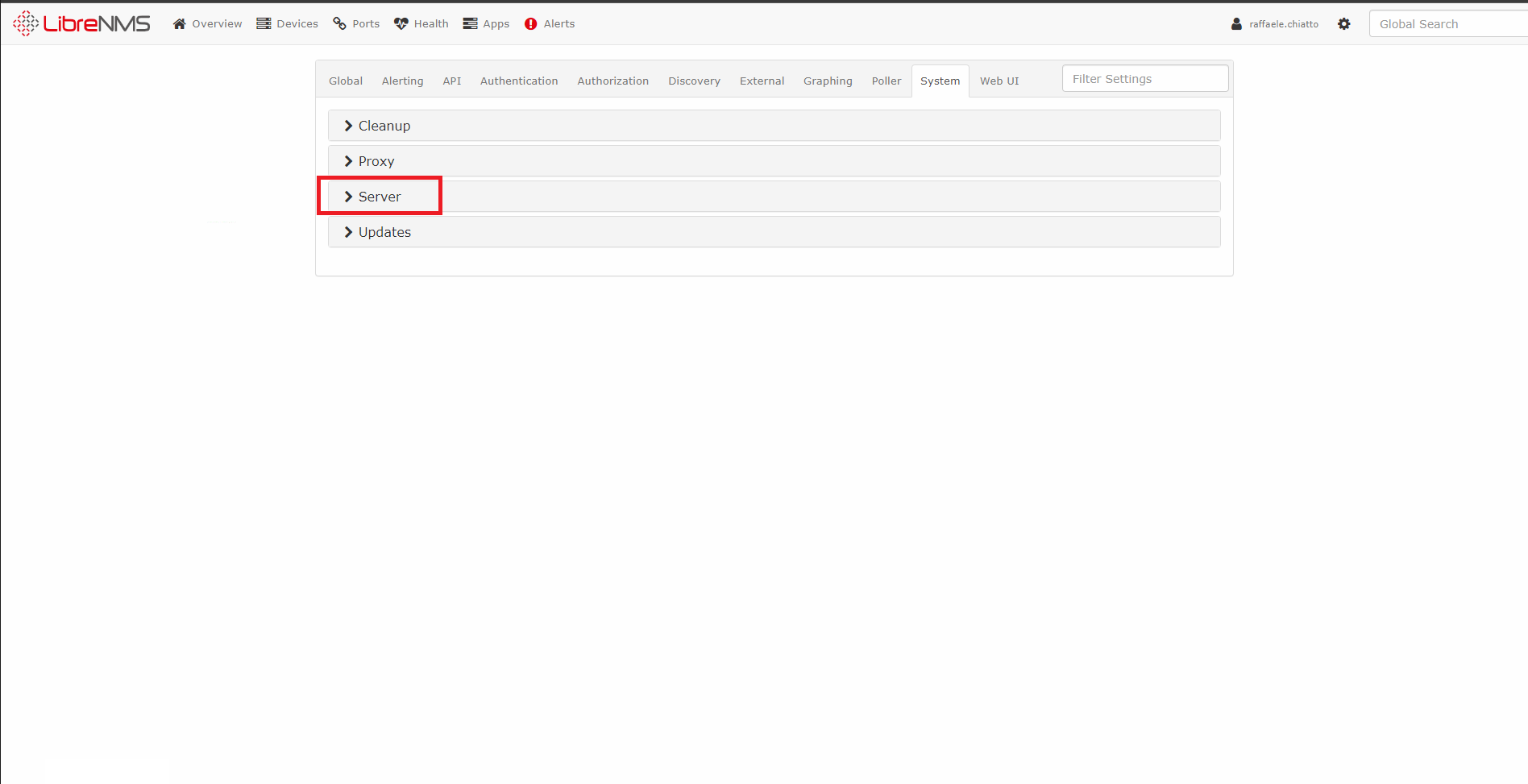Click the Health heartbeat icon
Image resolution: width=1528 pixels, height=784 pixels.
[401, 23]
